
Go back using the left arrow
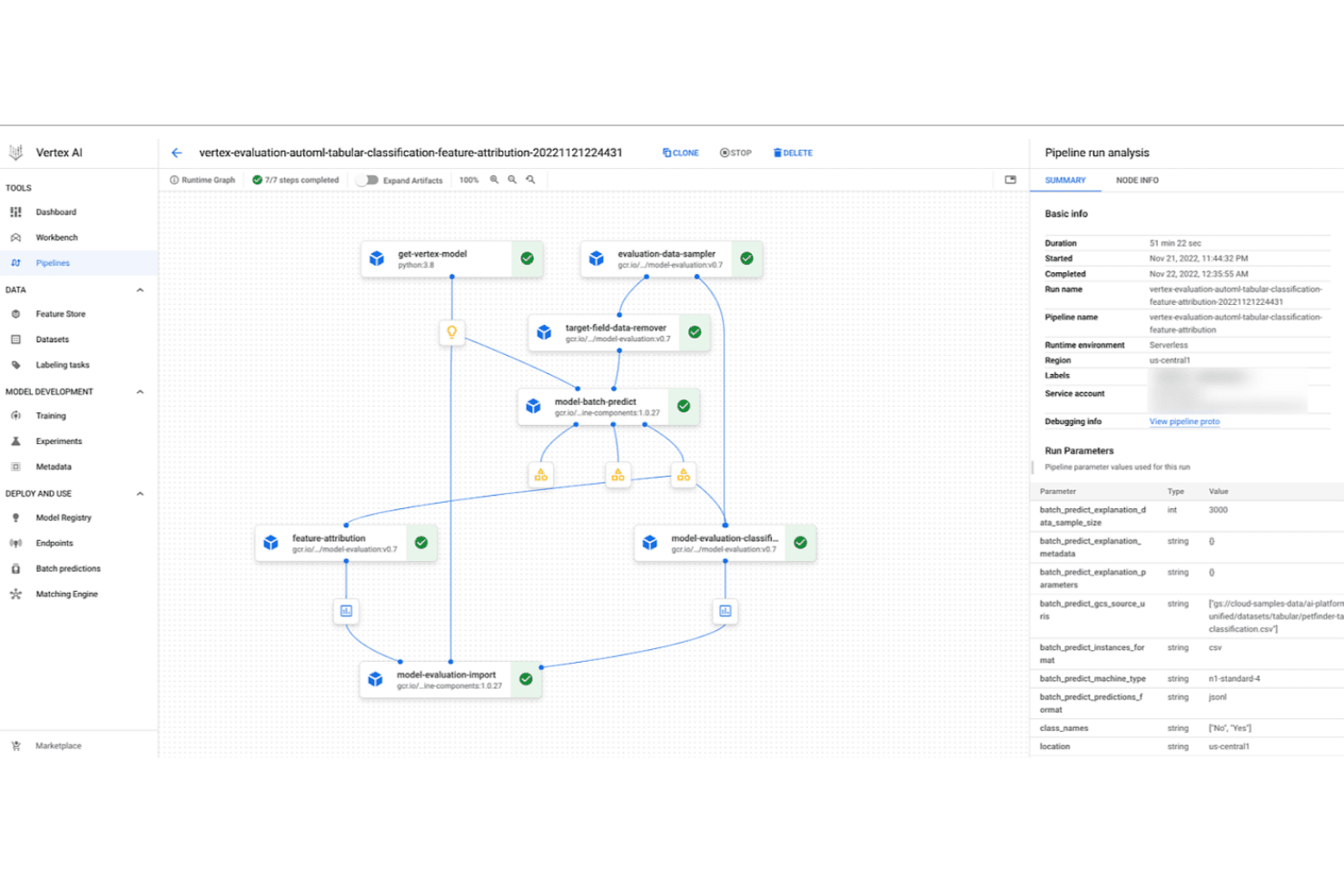click(x=176, y=153)
